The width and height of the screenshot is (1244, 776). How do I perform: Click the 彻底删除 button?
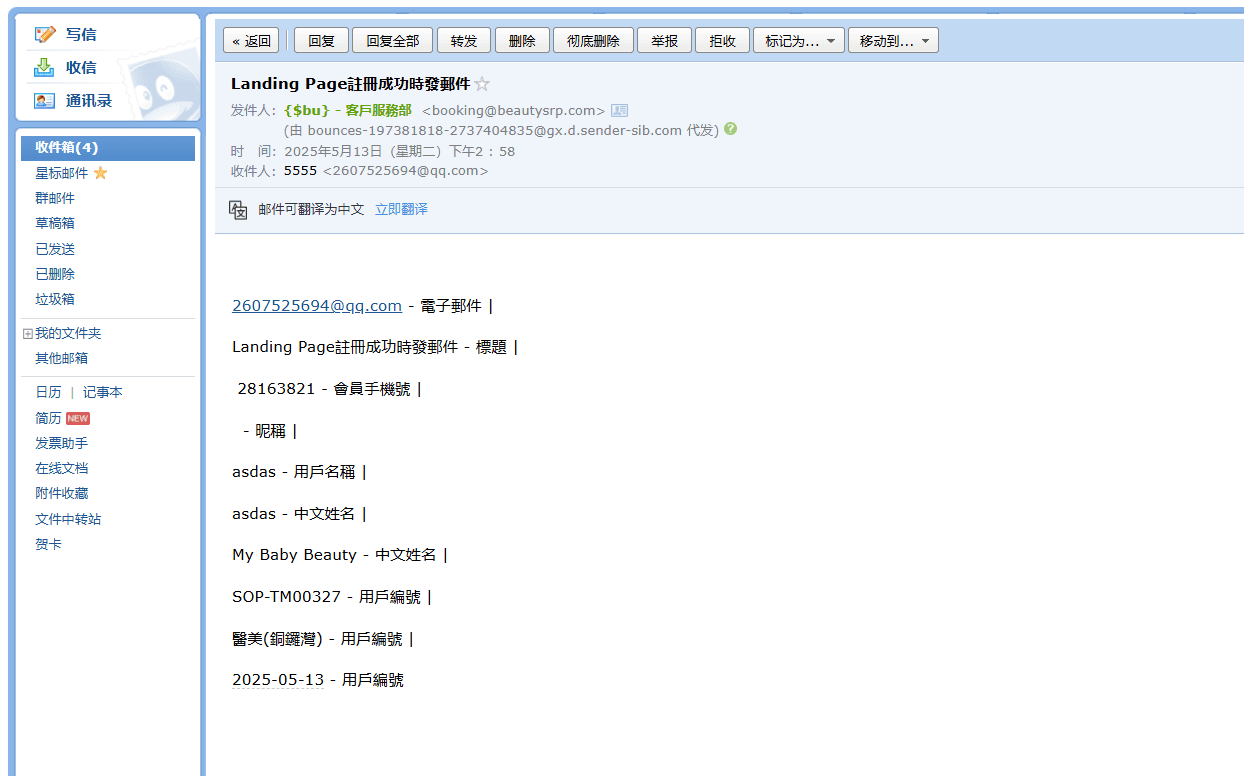(x=593, y=41)
